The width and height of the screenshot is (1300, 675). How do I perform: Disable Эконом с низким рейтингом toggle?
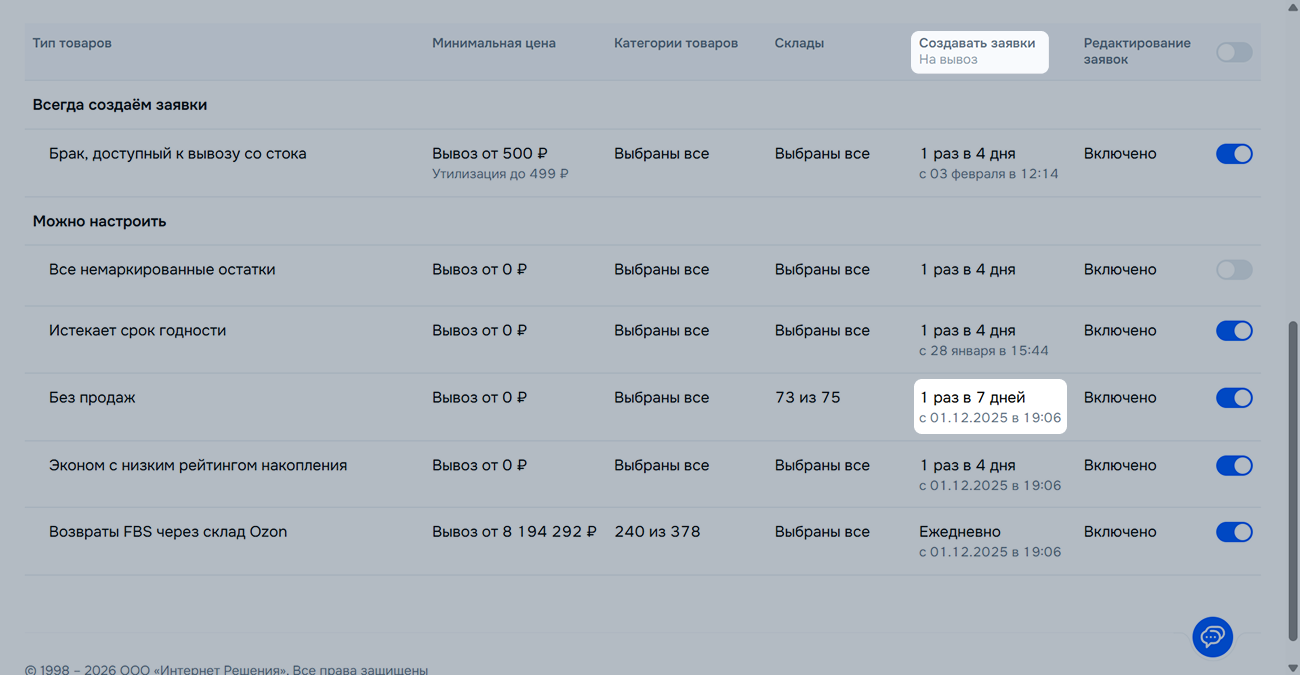(x=1234, y=465)
